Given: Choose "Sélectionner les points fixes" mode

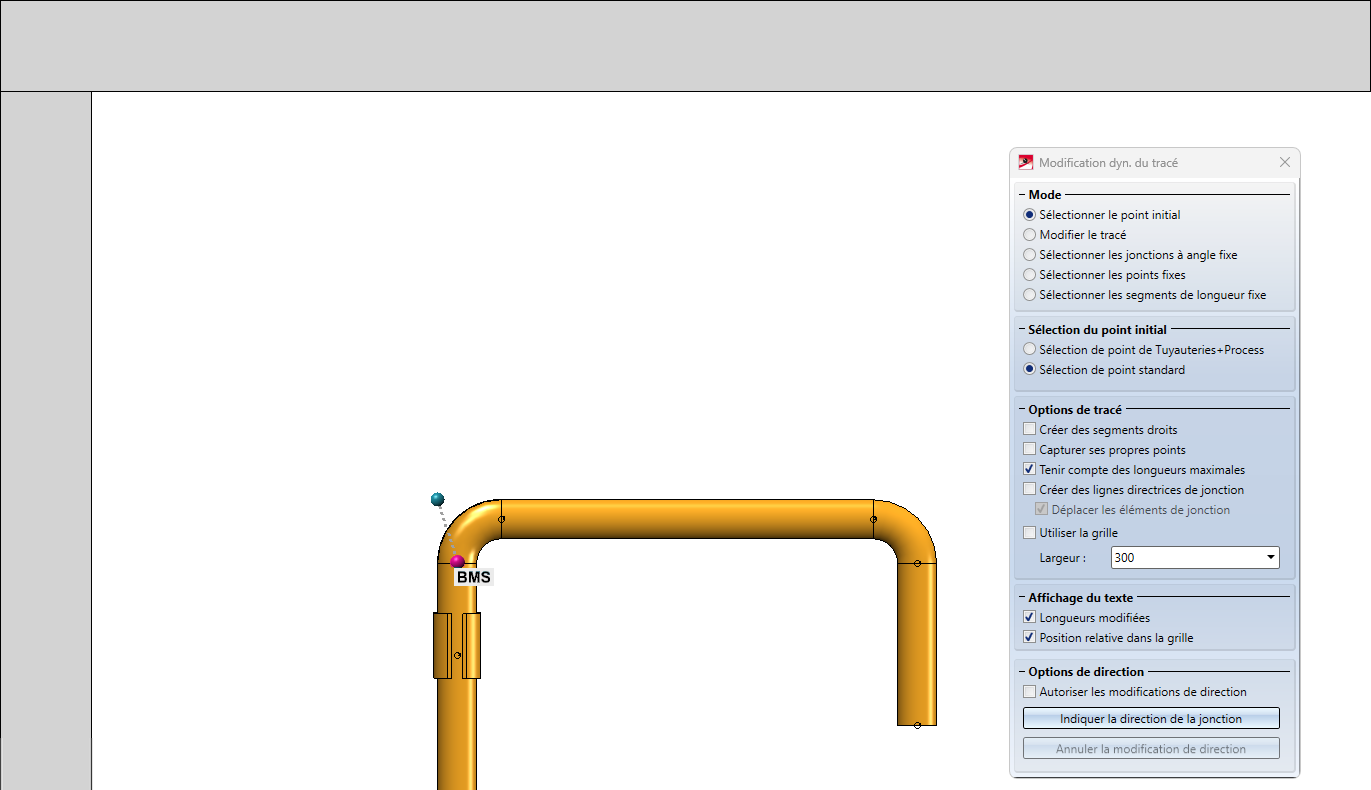Looking at the screenshot, I should click(x=1030, y=275).
